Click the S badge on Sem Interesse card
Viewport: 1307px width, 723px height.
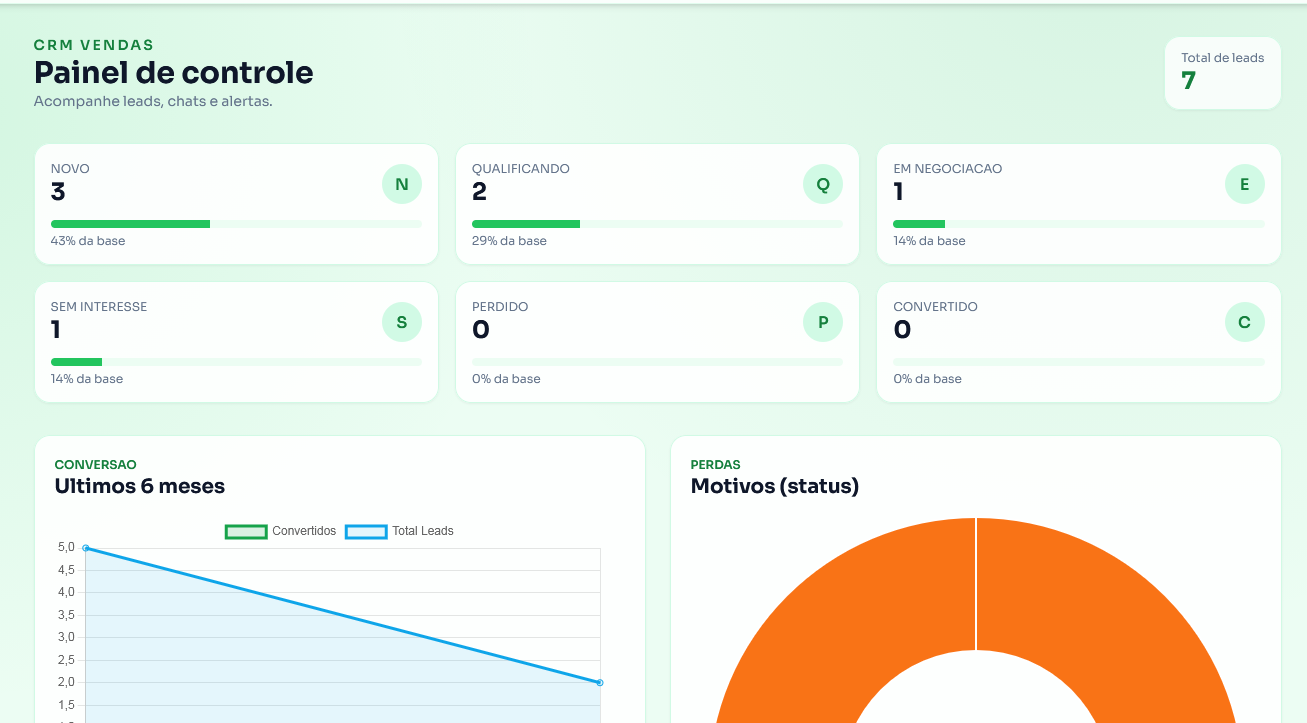click(402, 322)
